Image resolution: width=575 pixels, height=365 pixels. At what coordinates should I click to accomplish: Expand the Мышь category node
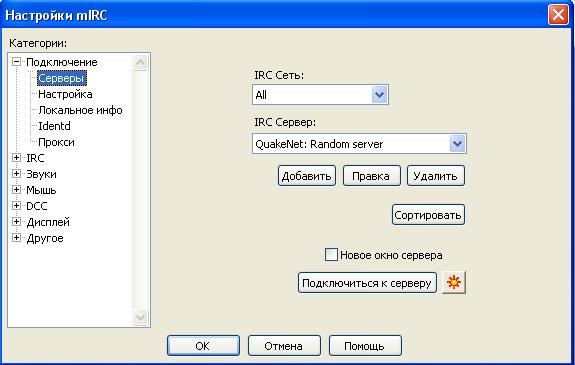(x=16, y=190)
